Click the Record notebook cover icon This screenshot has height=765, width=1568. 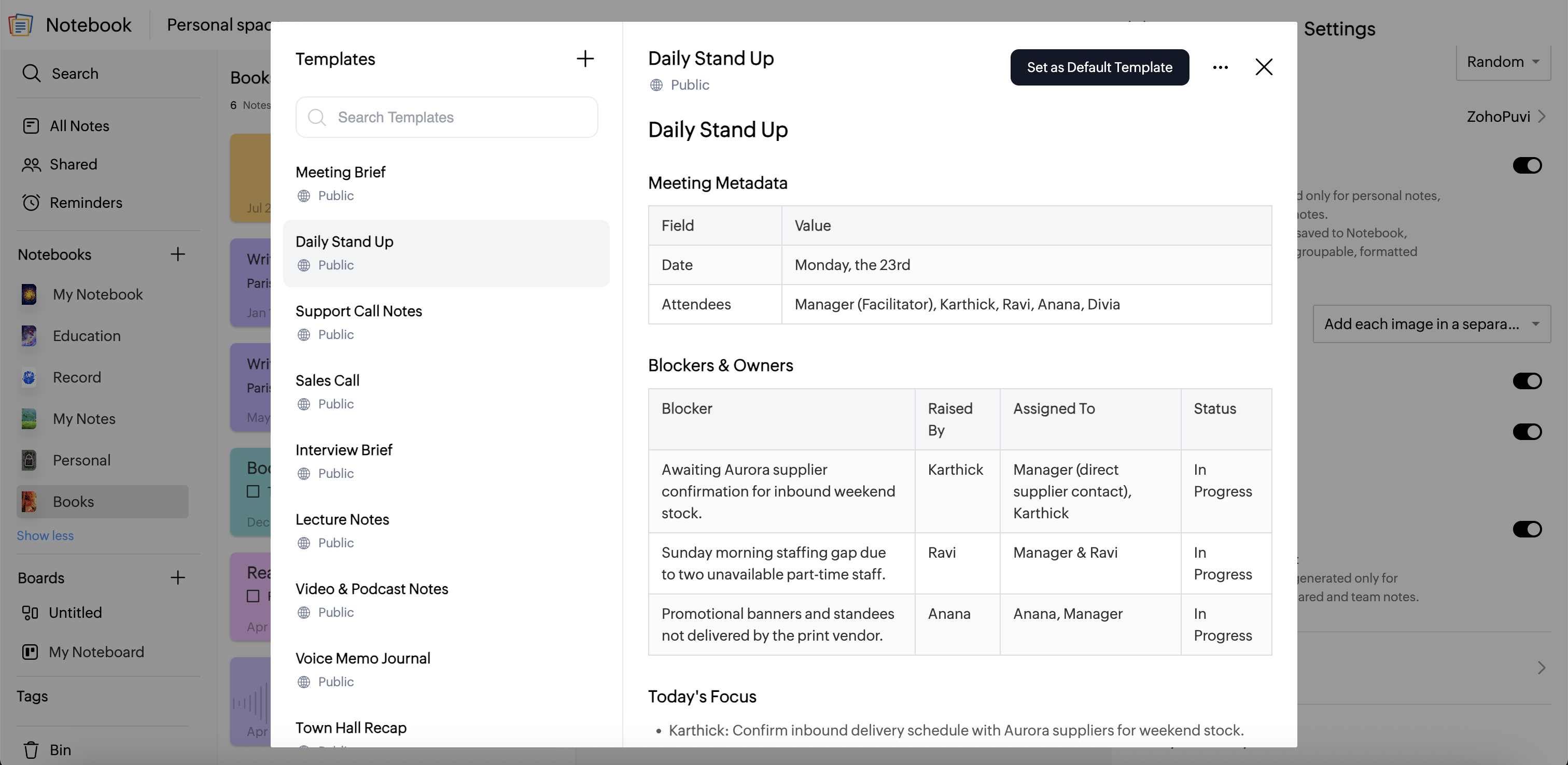pos(29,377)
